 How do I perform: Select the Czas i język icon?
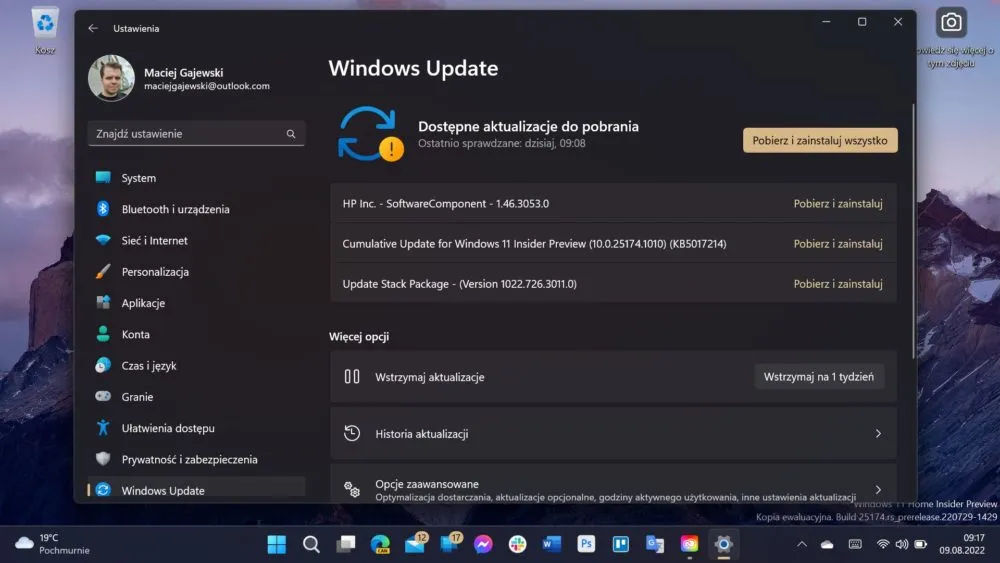point(103,365)
